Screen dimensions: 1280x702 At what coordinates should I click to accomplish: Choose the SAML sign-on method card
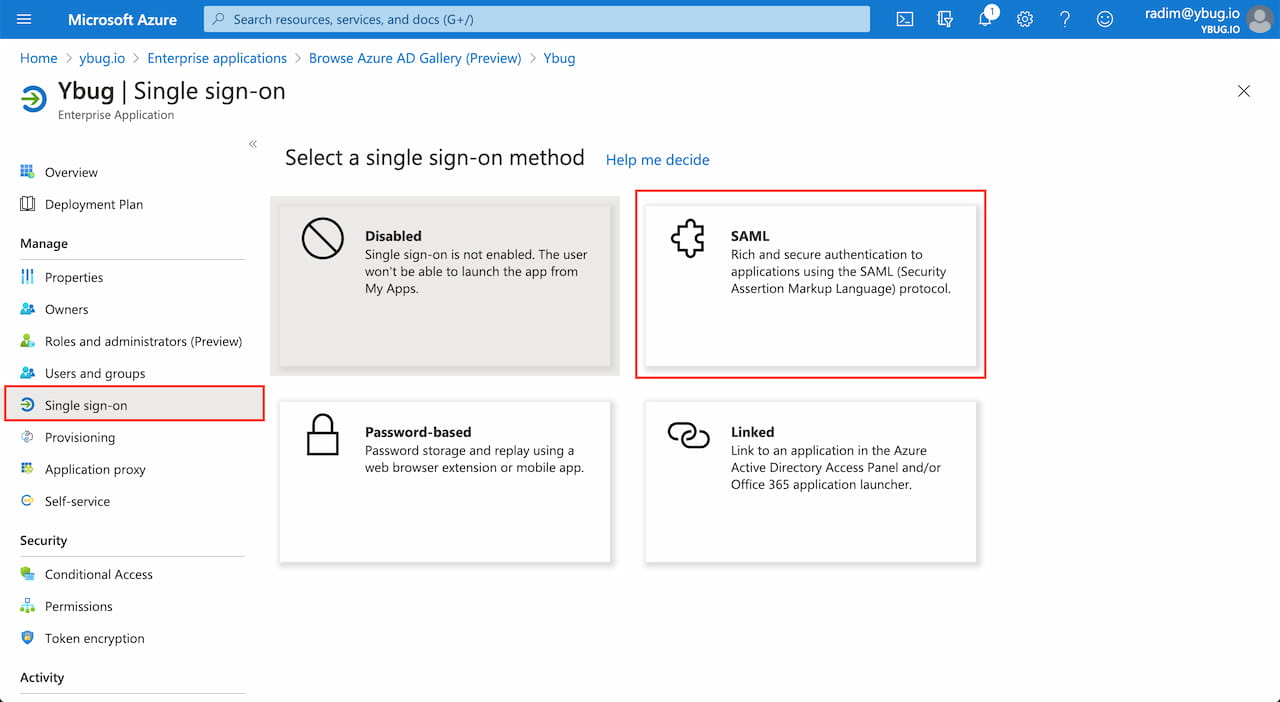(x=811, y=285)
